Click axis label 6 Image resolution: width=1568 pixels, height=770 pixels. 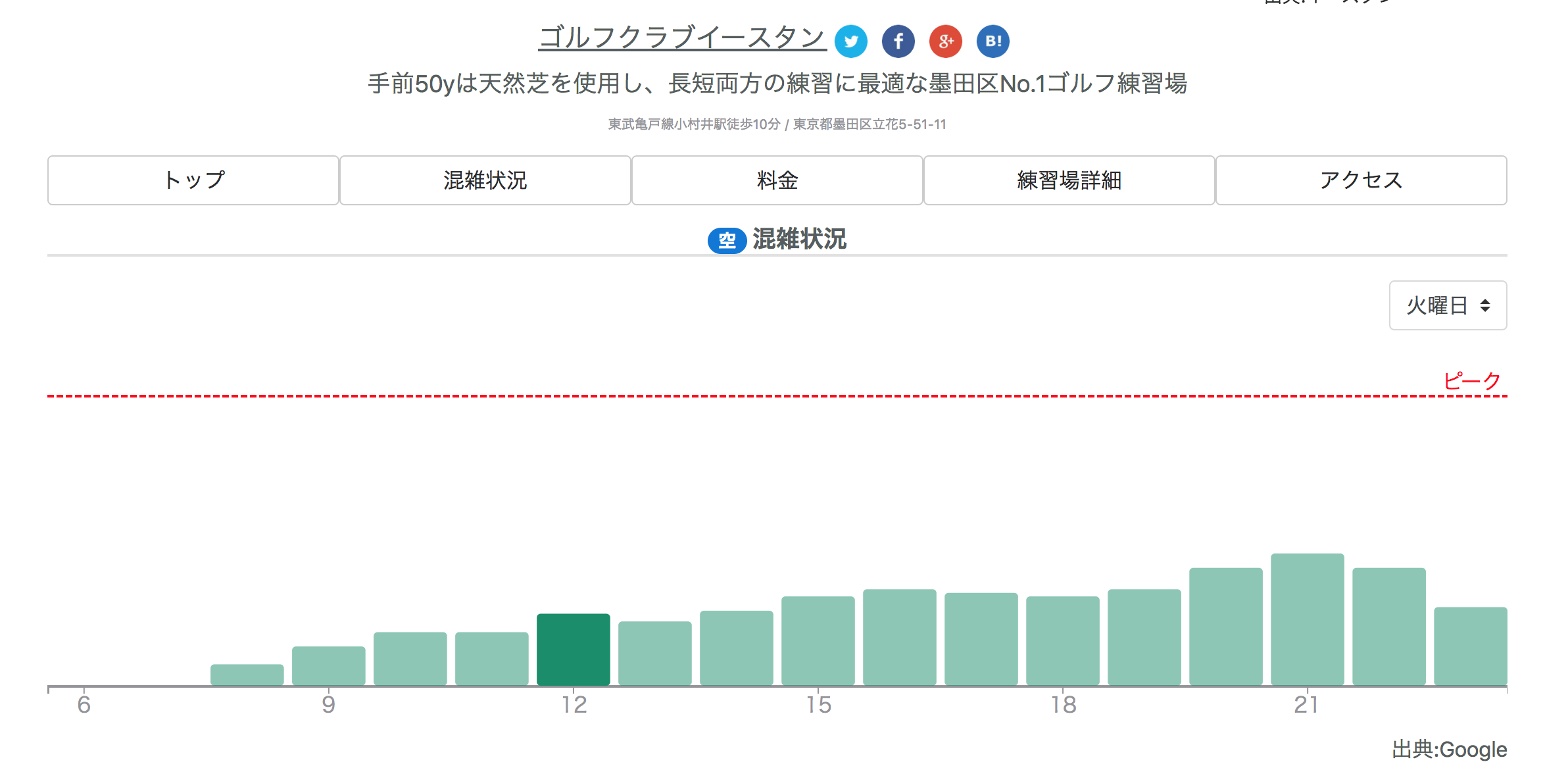coord(84,705)
